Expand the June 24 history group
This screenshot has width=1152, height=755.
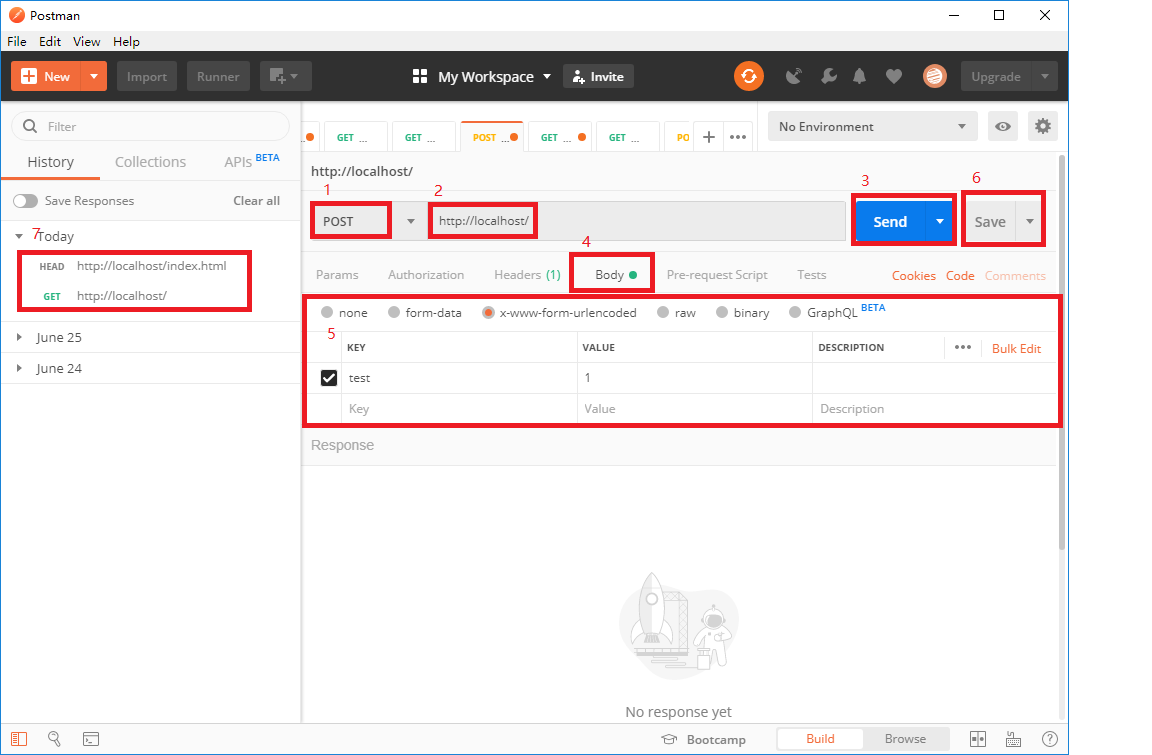tap(19, 368)
